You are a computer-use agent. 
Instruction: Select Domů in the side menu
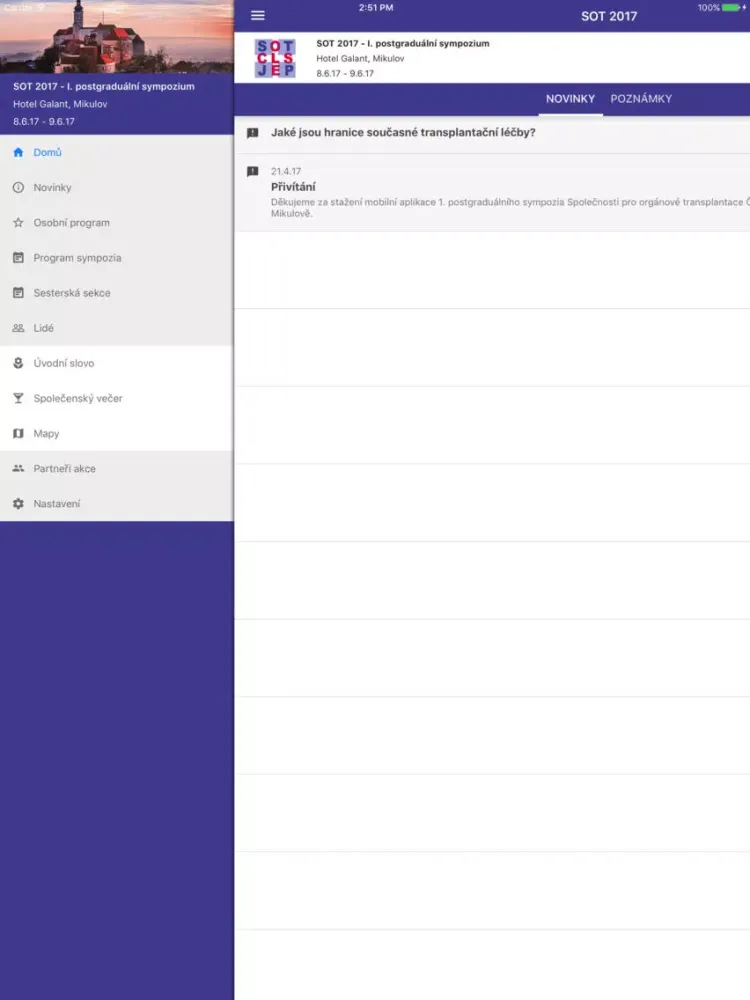pyautogui.click(x=117, y=152)
